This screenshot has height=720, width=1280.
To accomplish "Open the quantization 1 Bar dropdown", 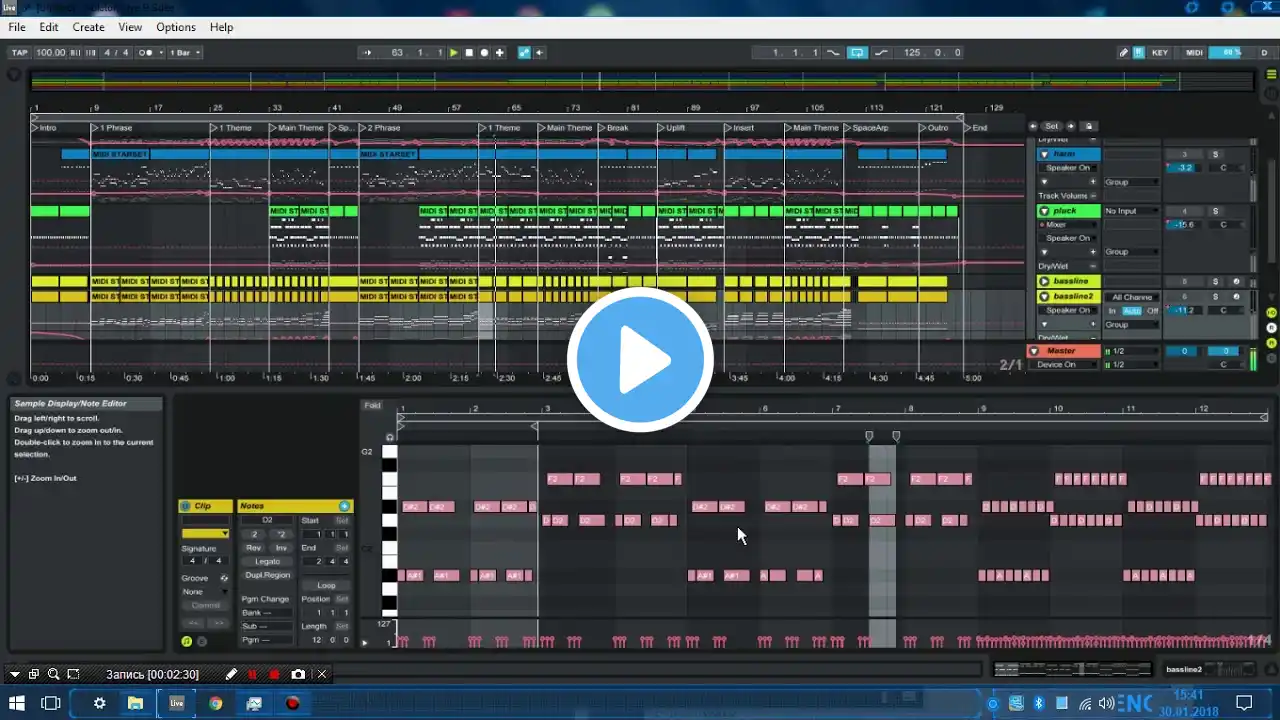I will coord(185,53).
